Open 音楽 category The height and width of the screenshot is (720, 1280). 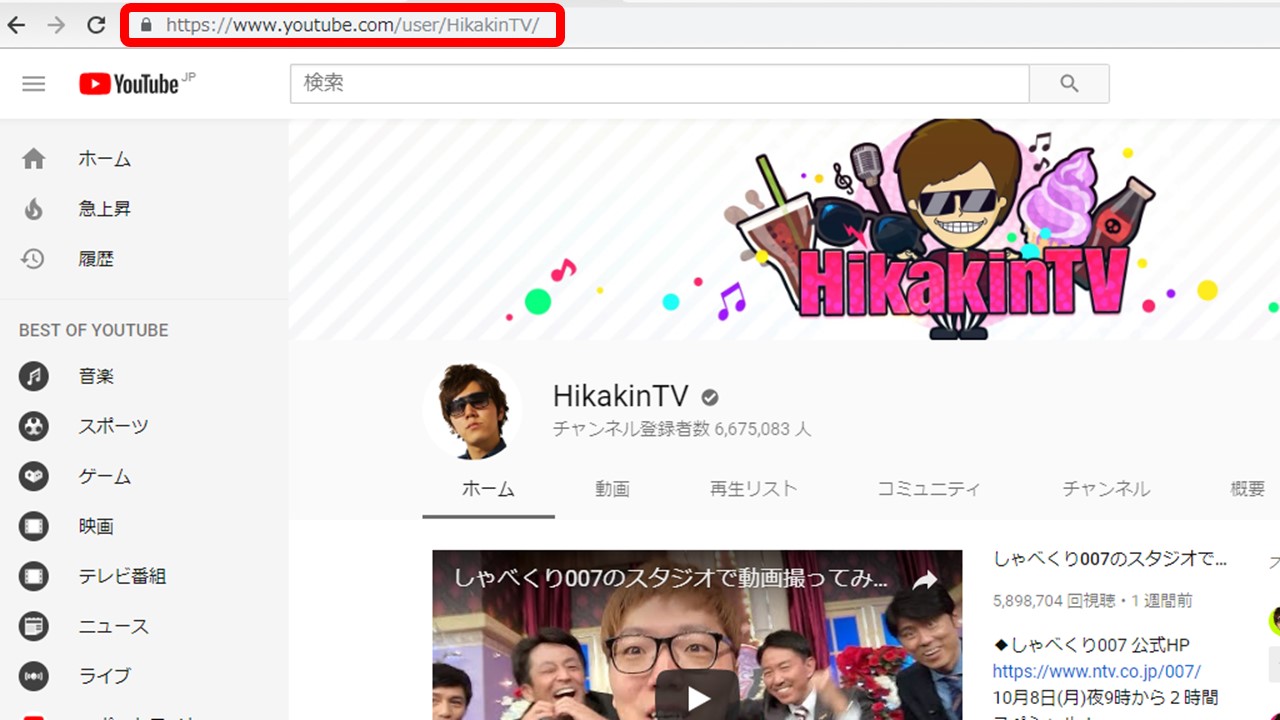tap(97, 377)
